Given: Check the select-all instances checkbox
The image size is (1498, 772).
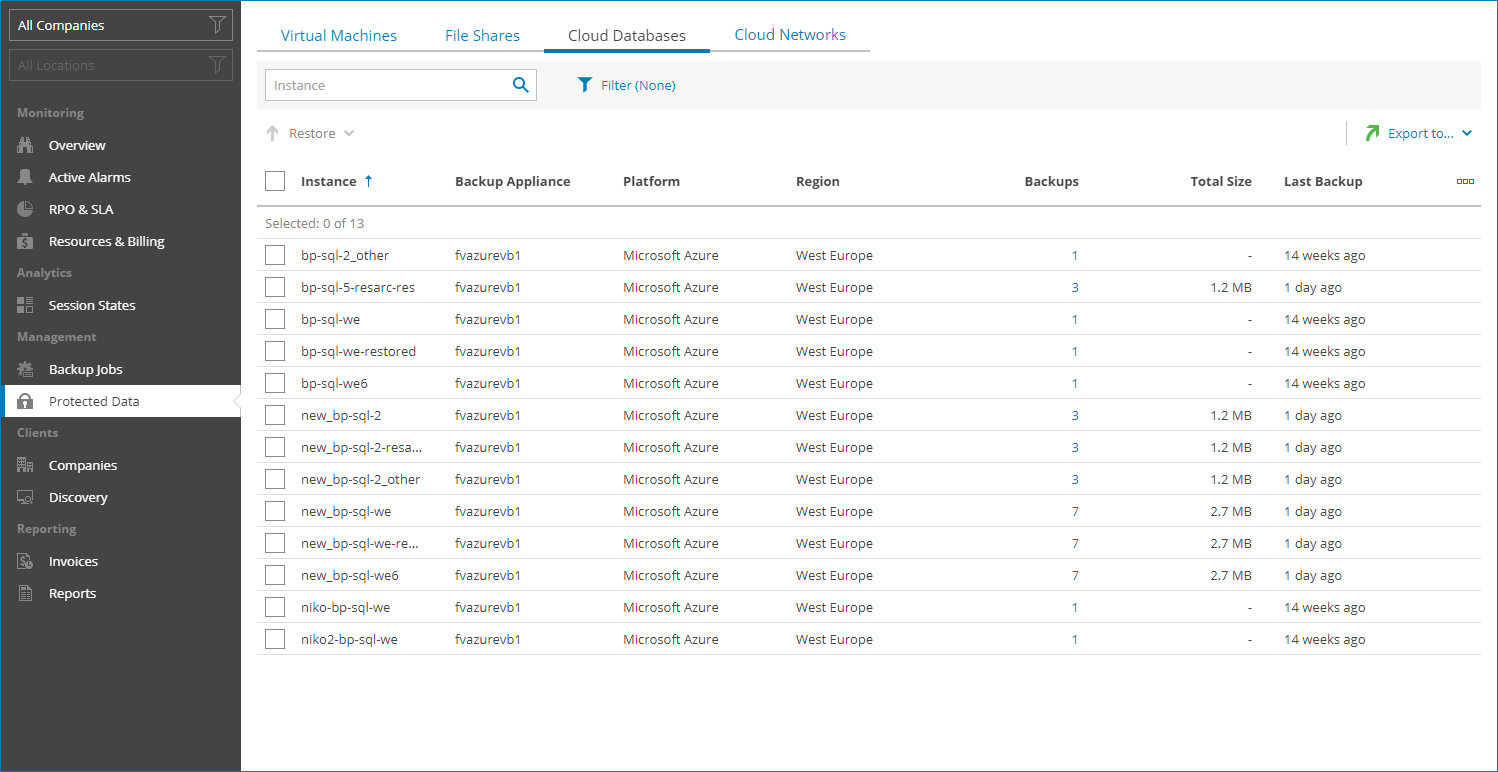Looking at the screenshot, I should [275, 181].
